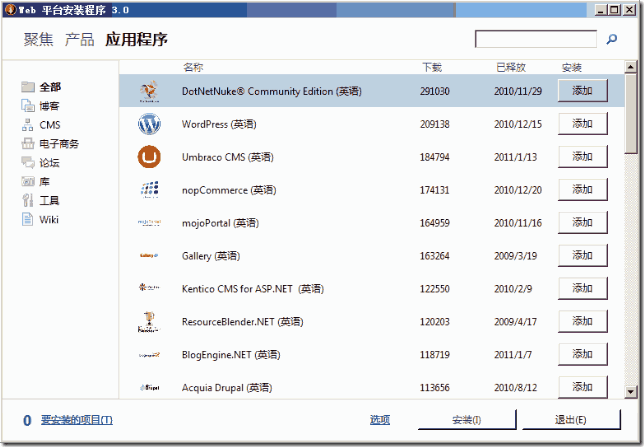The width and height of the screenshot is (644, 447).
Task: Maximize the installer window
Action: coord(614,9)
